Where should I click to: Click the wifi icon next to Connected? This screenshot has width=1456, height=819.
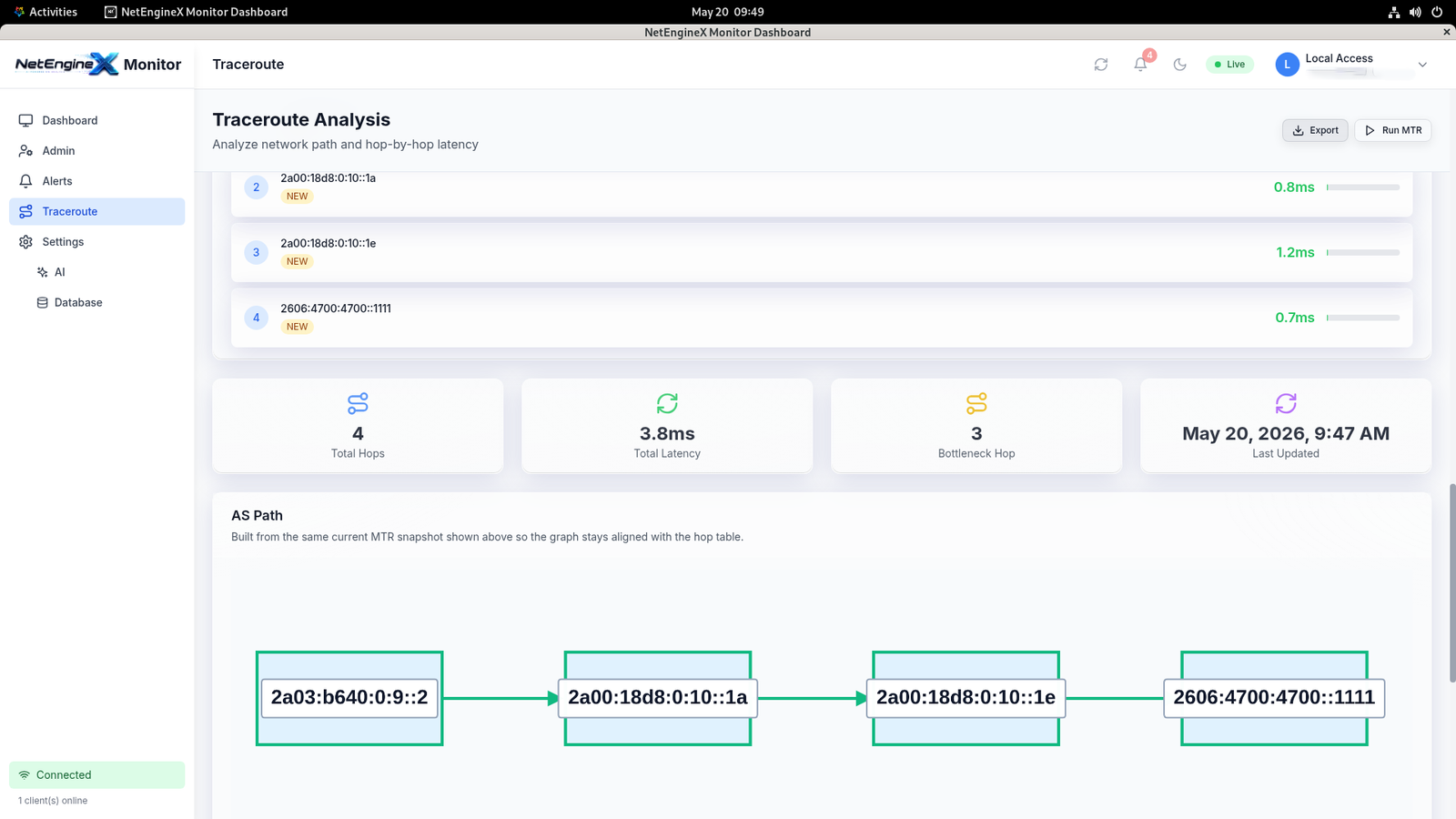pos(25,775)
